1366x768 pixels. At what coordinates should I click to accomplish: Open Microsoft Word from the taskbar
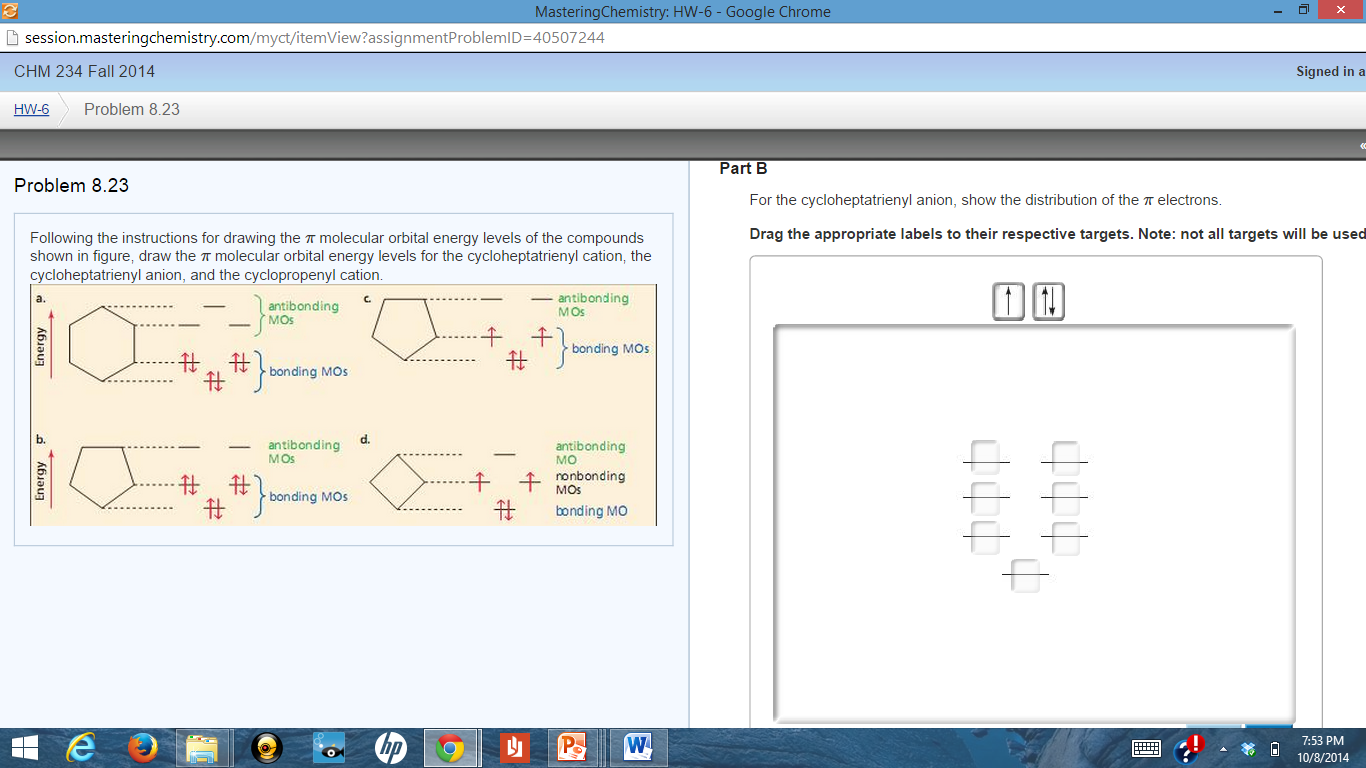[x=637, y=747]
